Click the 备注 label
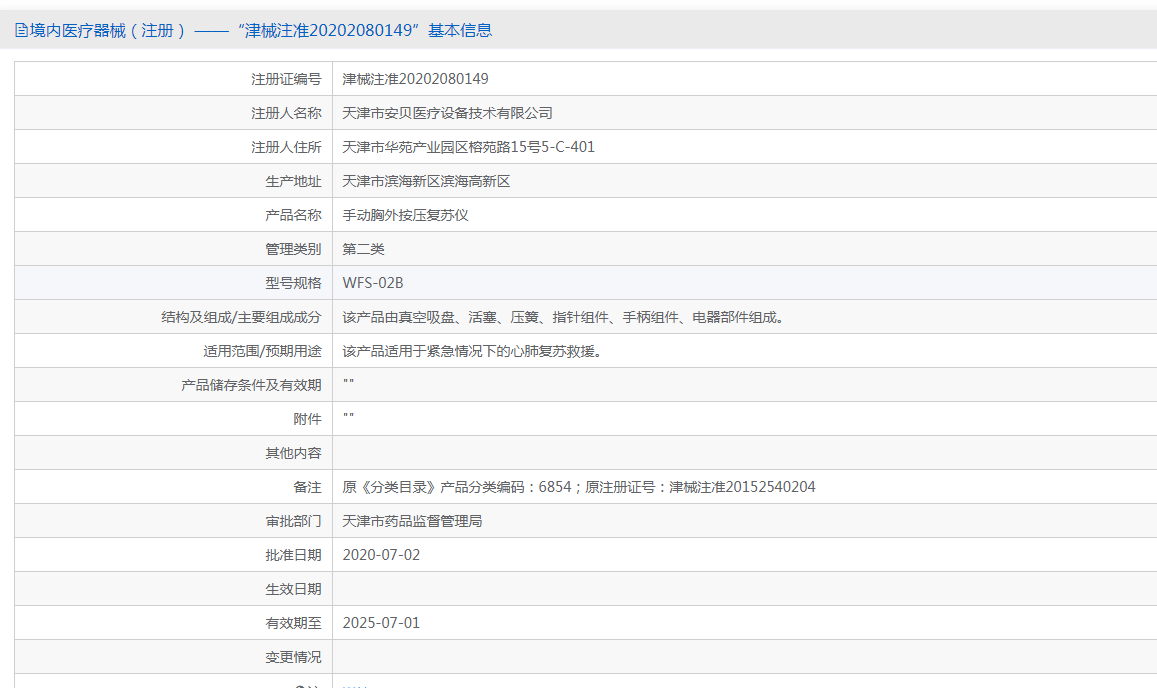This screenshot has width=1157, height=688. 308,486
